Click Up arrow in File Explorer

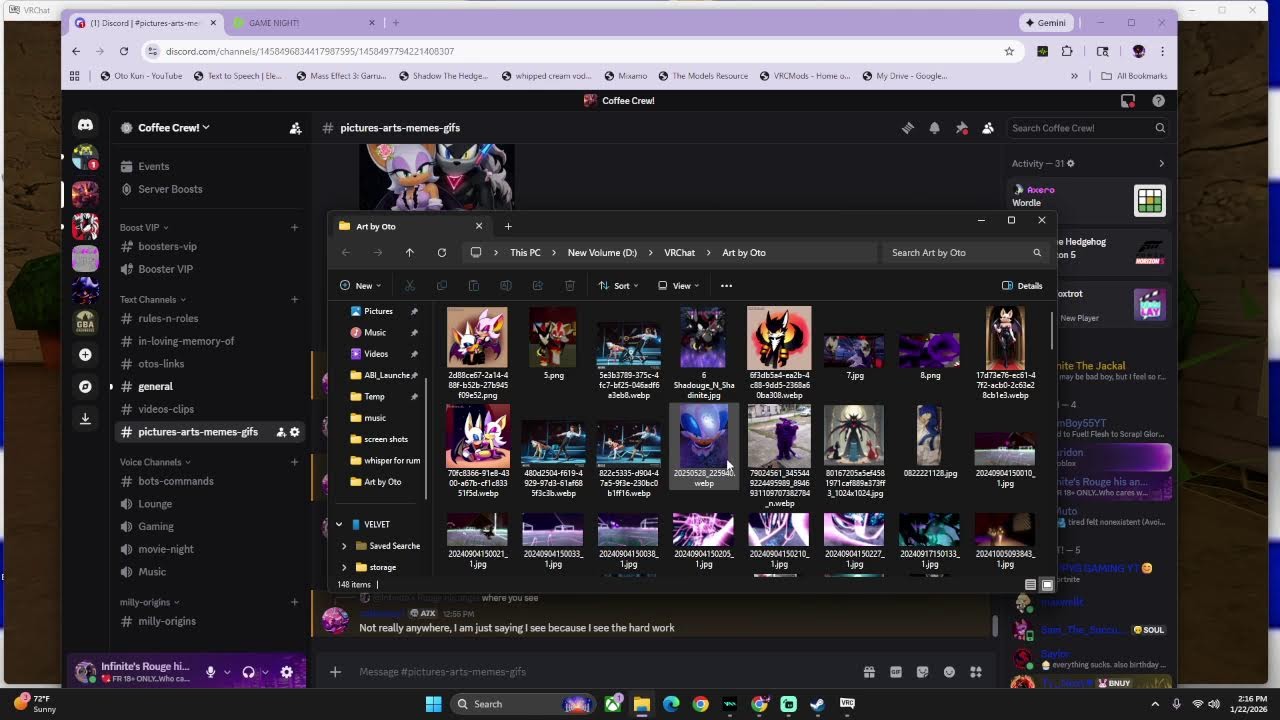pos(409,252)
